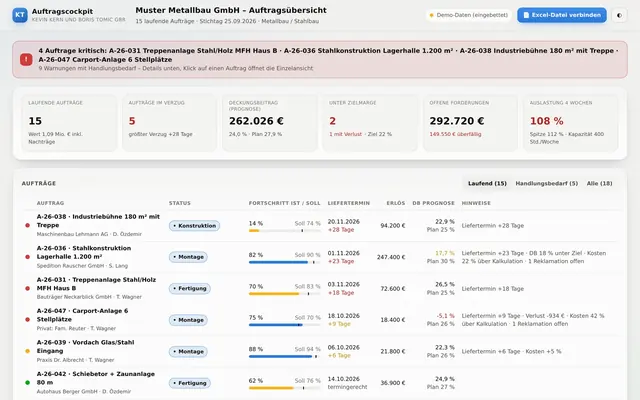Click the +23 Tage delay text
The height and width of the screenshot is (400, 640).
point(341,261)
